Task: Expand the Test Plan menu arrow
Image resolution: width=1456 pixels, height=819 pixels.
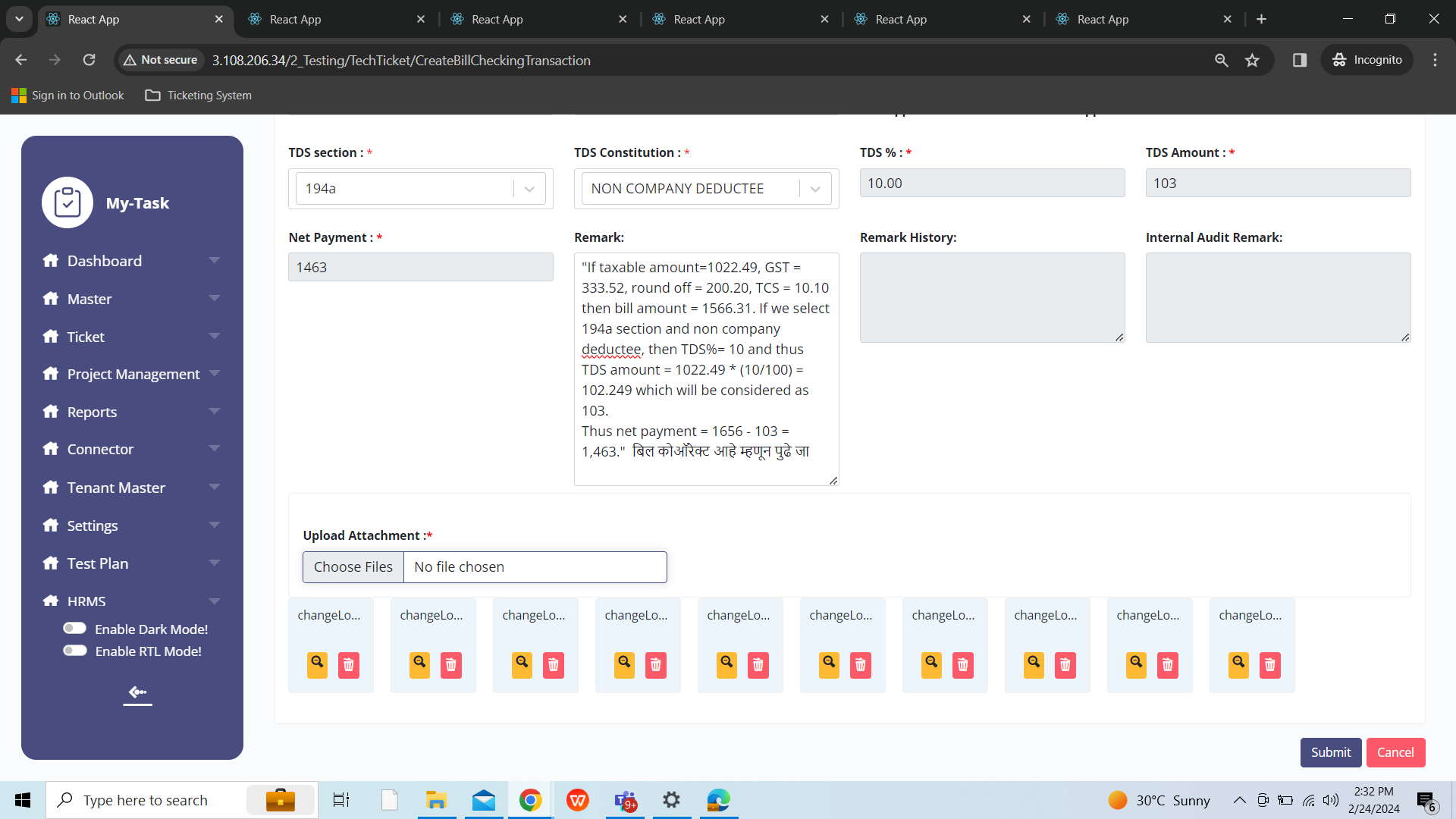Action: [214, 563]
